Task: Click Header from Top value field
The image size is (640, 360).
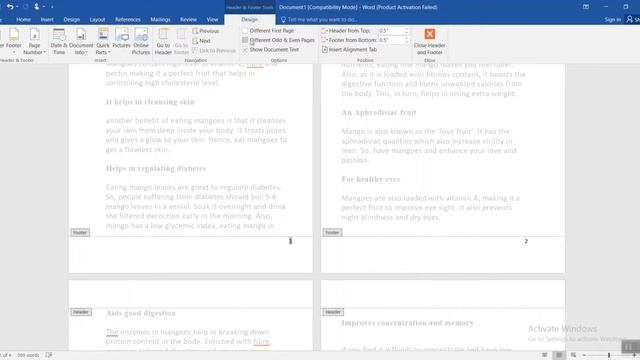Action: point(391,31)
